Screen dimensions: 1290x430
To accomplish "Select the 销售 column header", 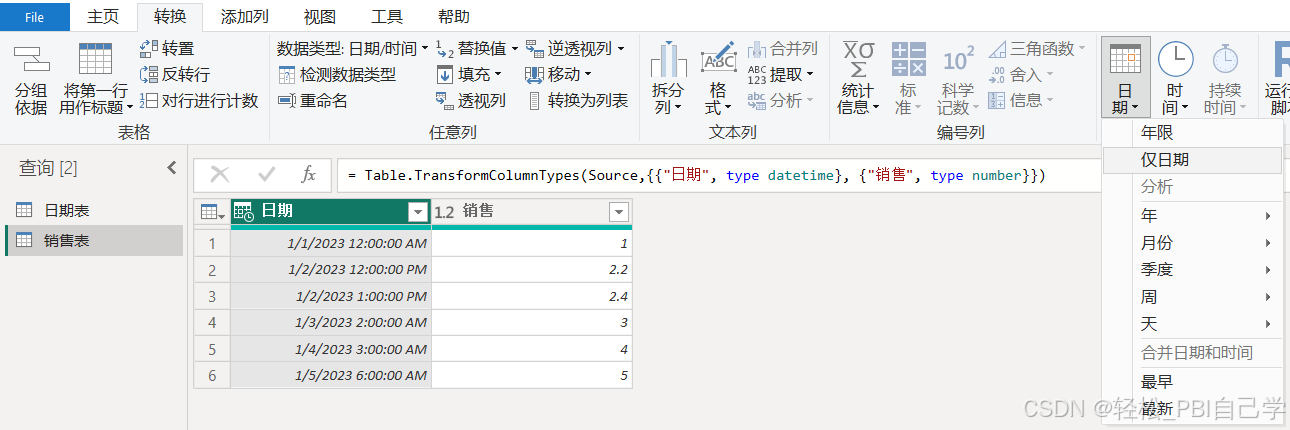I will pyautogui.click(x=532, y=212).
